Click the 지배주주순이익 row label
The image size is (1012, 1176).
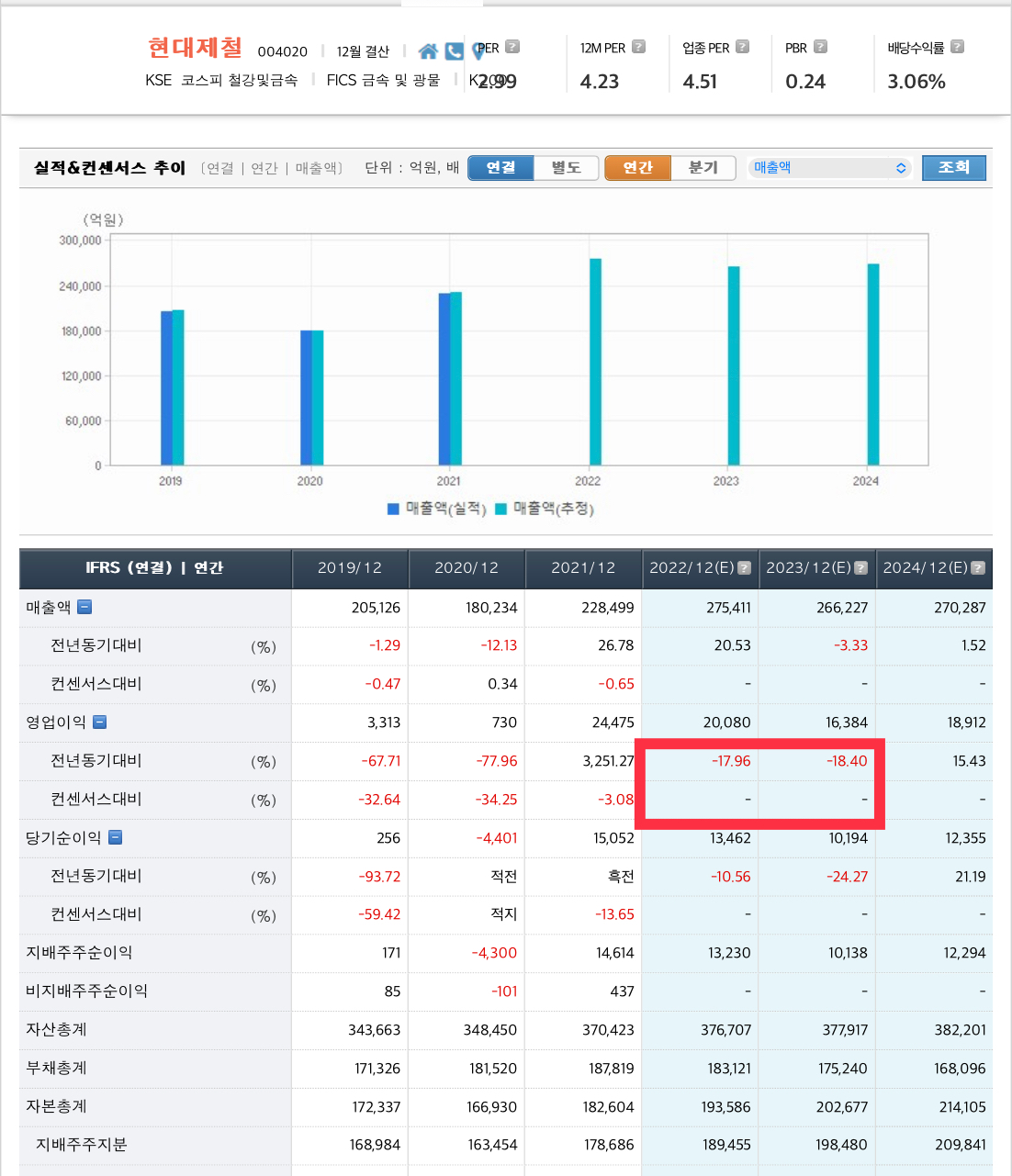(79, 953)
